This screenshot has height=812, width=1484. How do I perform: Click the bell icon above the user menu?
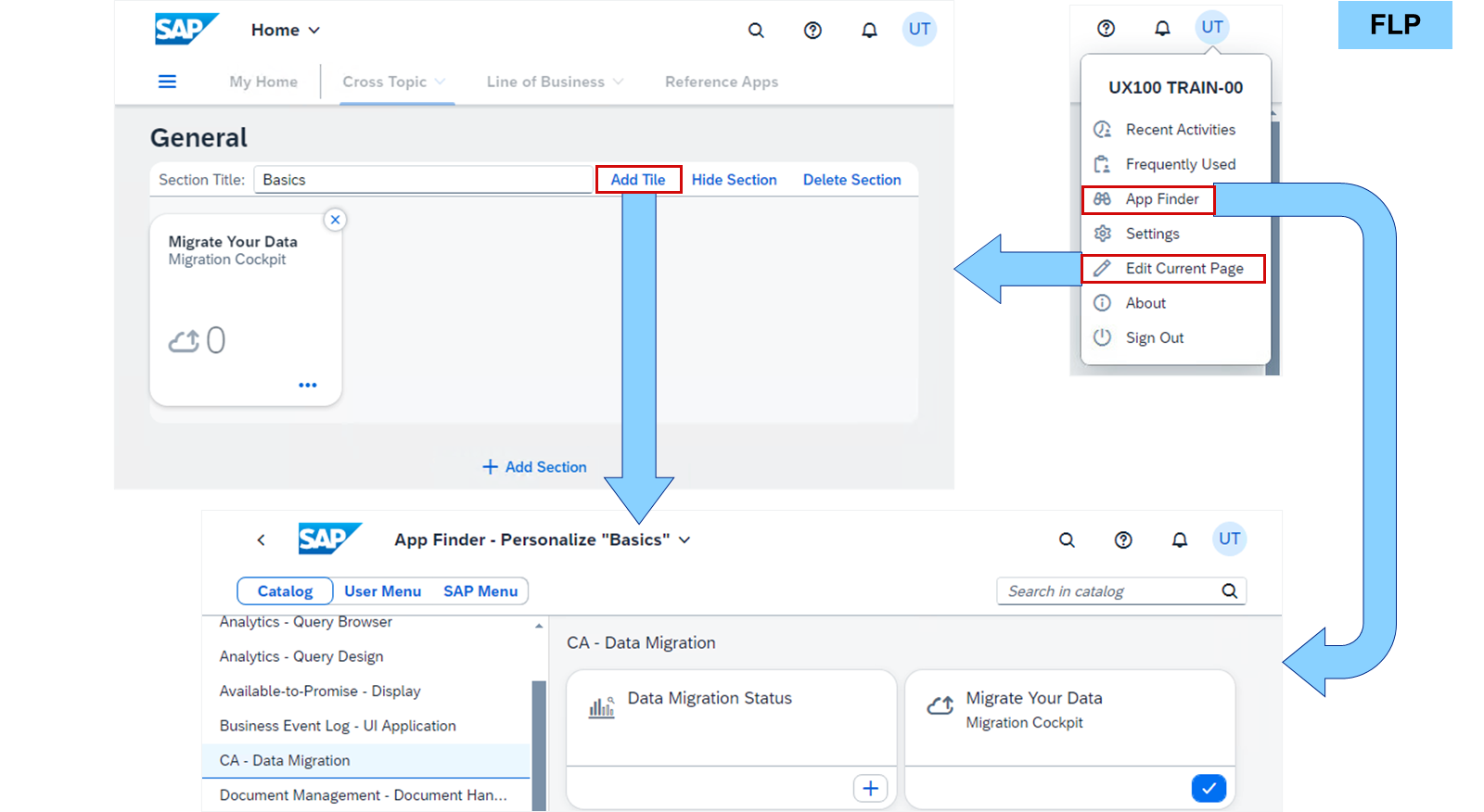tap(1162, 29)
